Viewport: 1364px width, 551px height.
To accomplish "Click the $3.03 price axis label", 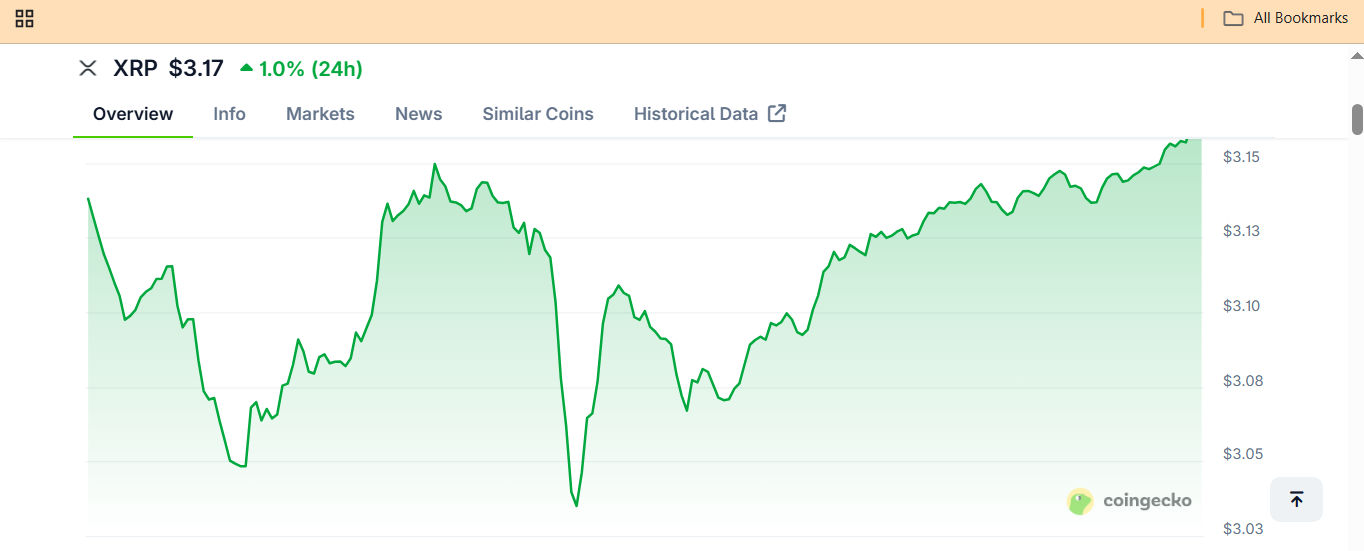I will 1241,528.
